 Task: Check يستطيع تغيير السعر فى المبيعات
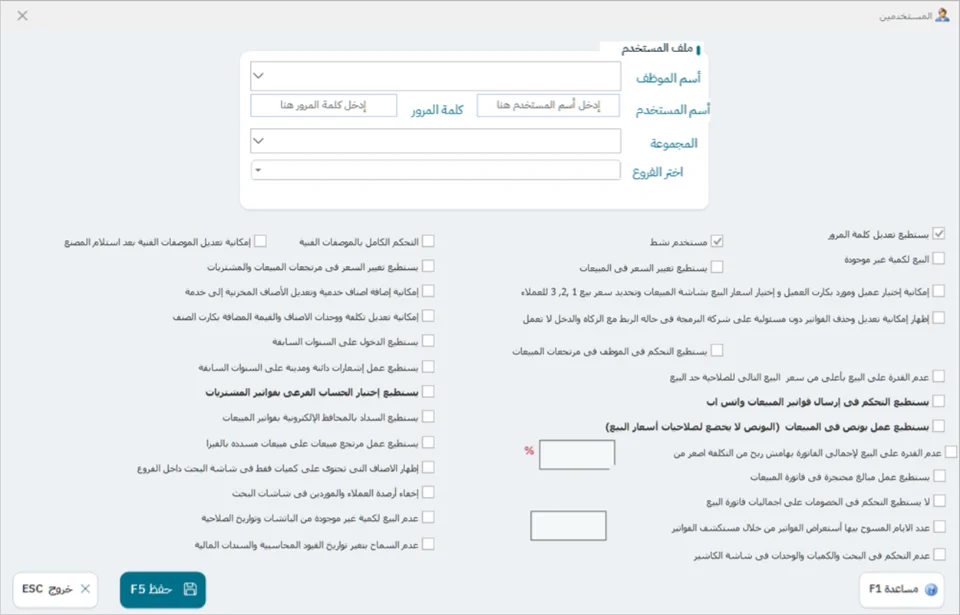(717, 267)
